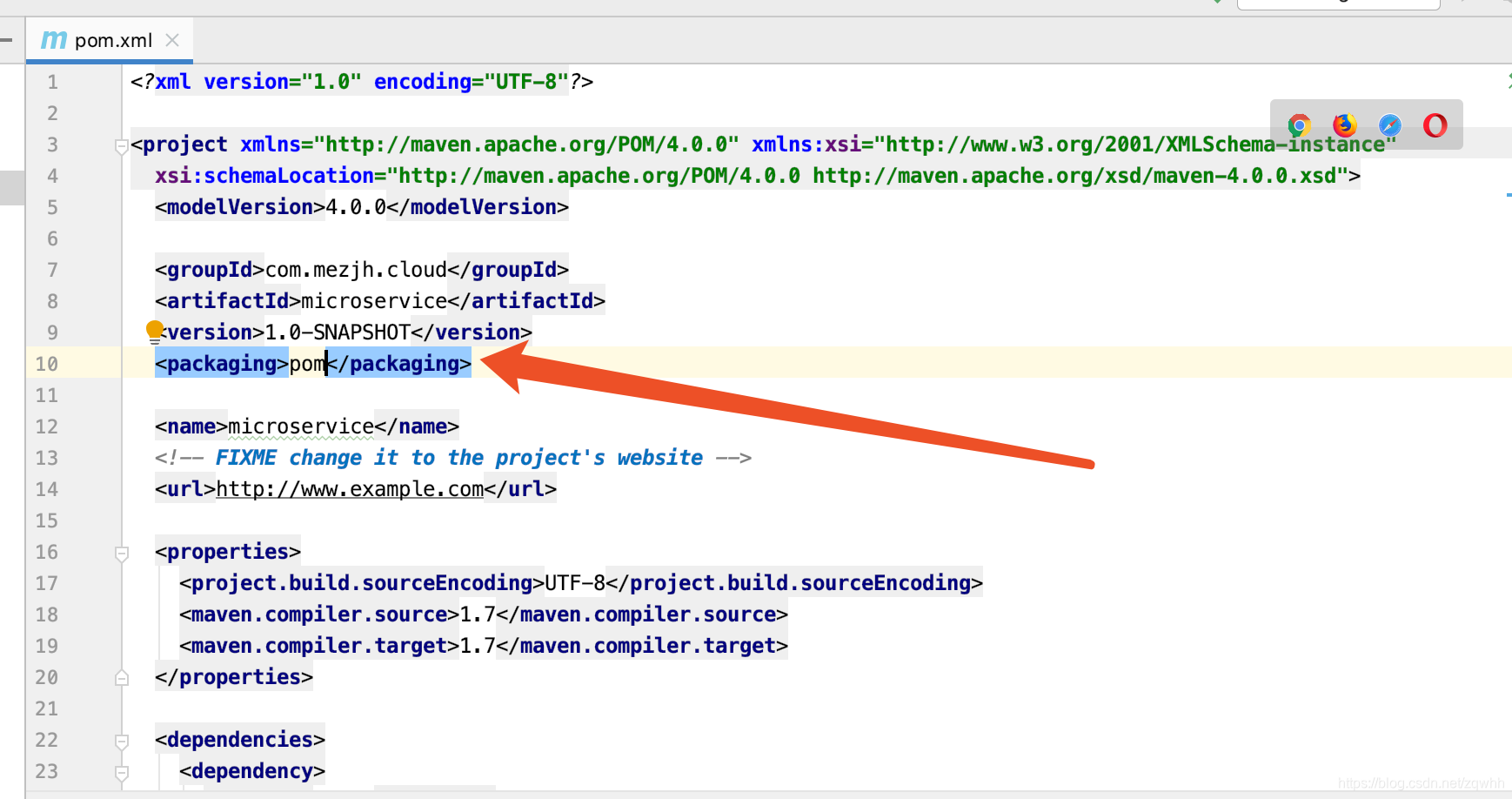
Task: Click the opening packaging tag
Action: [x=222, y=364]
